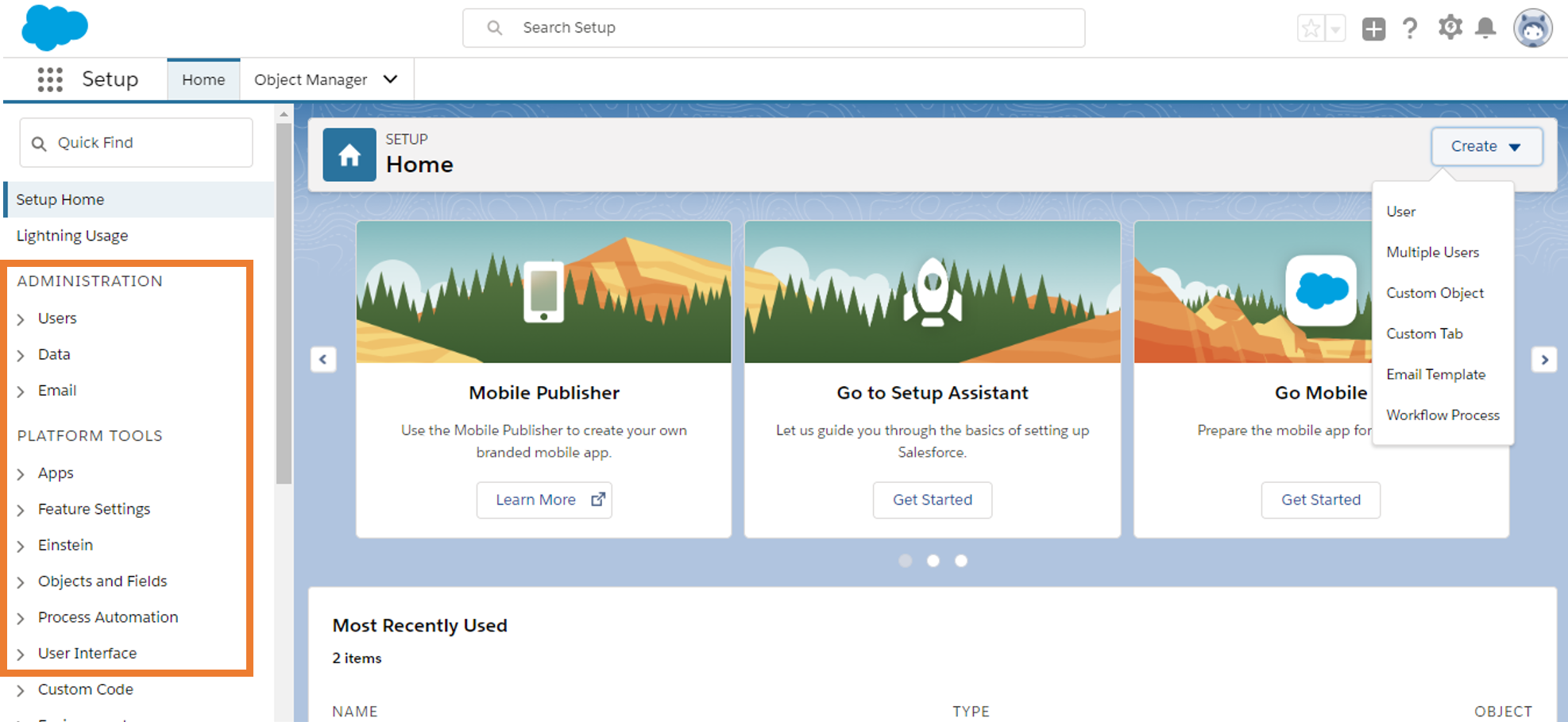Expand the Apps section chevron
Screen dimensions: 1568x722
pyautogui.click(x=21, y=474)
